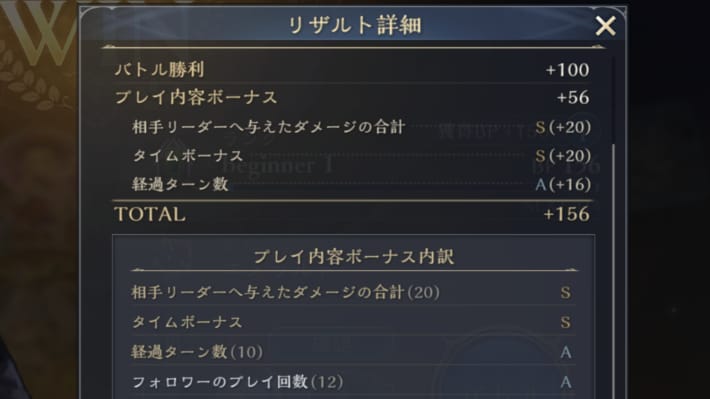Image resolution: width=710 pixels, height=399 pixels.
Task: Click the S(+20) time bonus rank
Action: pos(563,156)
